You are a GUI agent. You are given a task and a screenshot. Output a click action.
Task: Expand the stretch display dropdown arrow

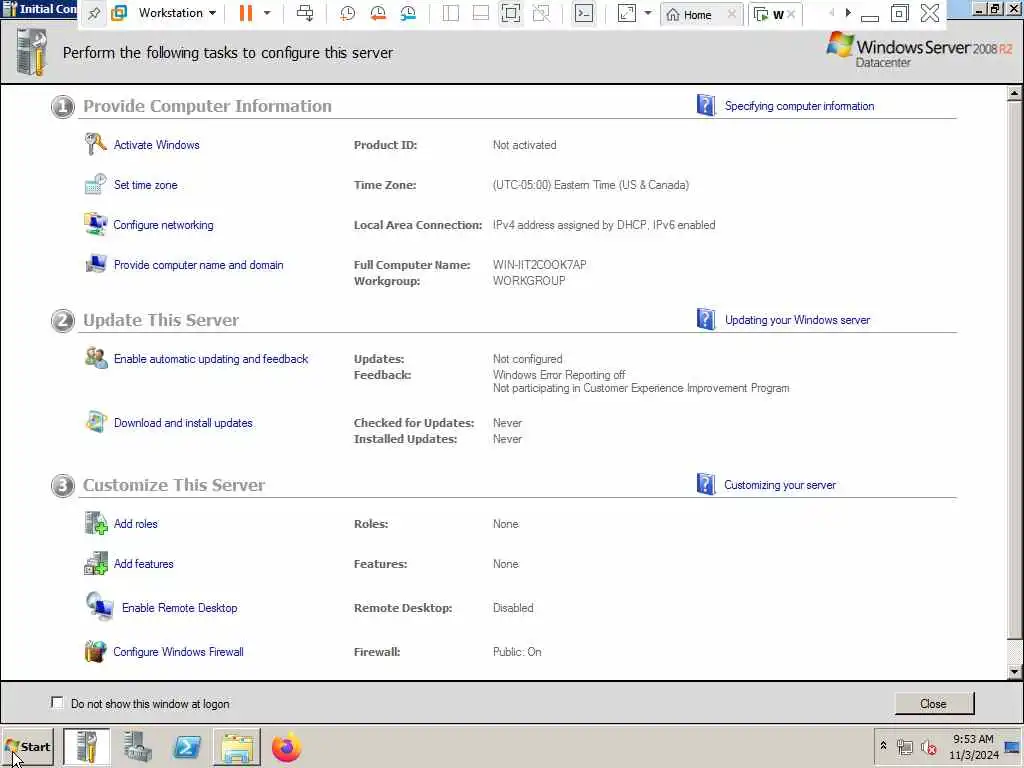(x=648, y=13)
